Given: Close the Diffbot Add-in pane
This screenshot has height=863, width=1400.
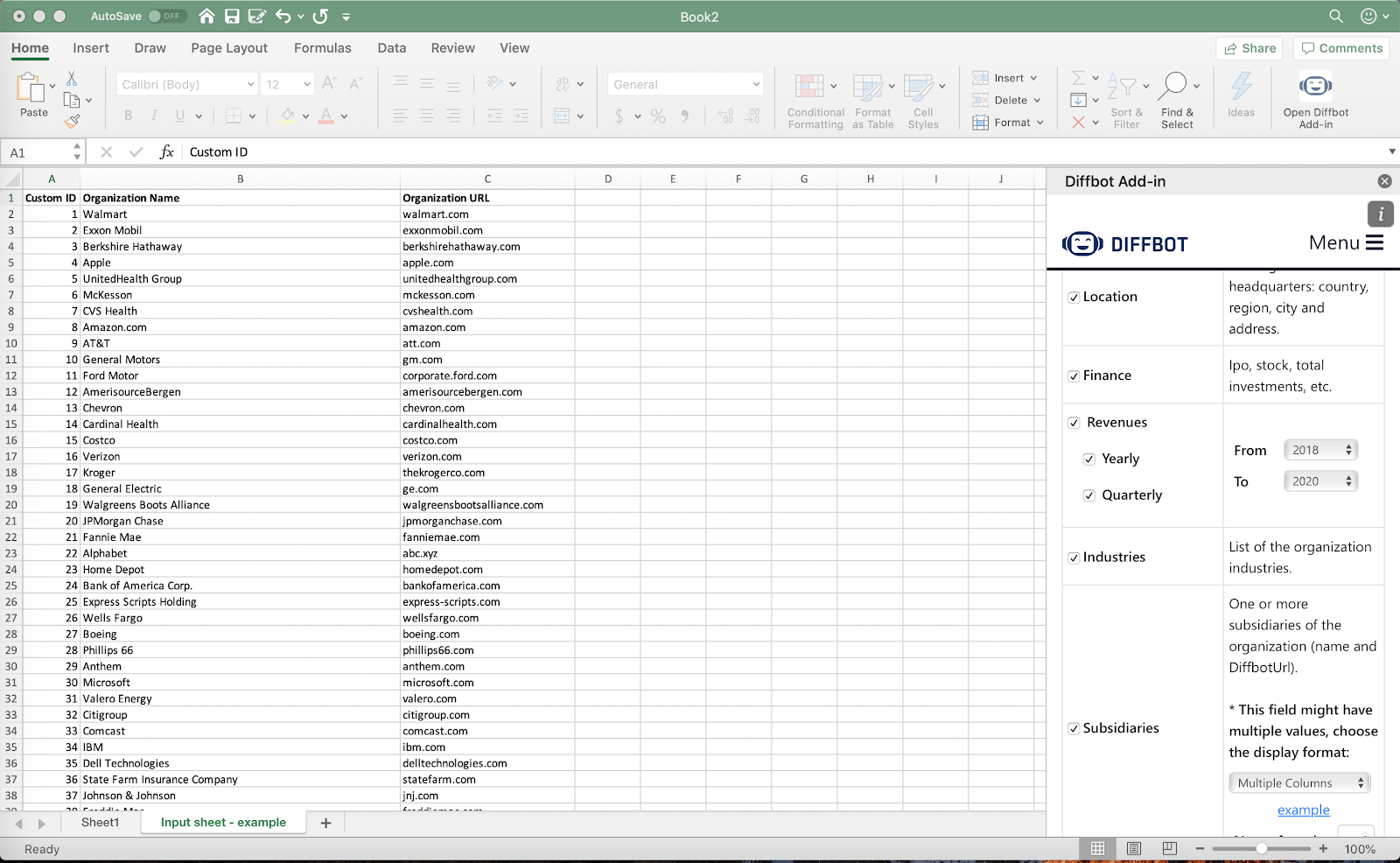Looking at the screenshot, I should point(1384,181).
